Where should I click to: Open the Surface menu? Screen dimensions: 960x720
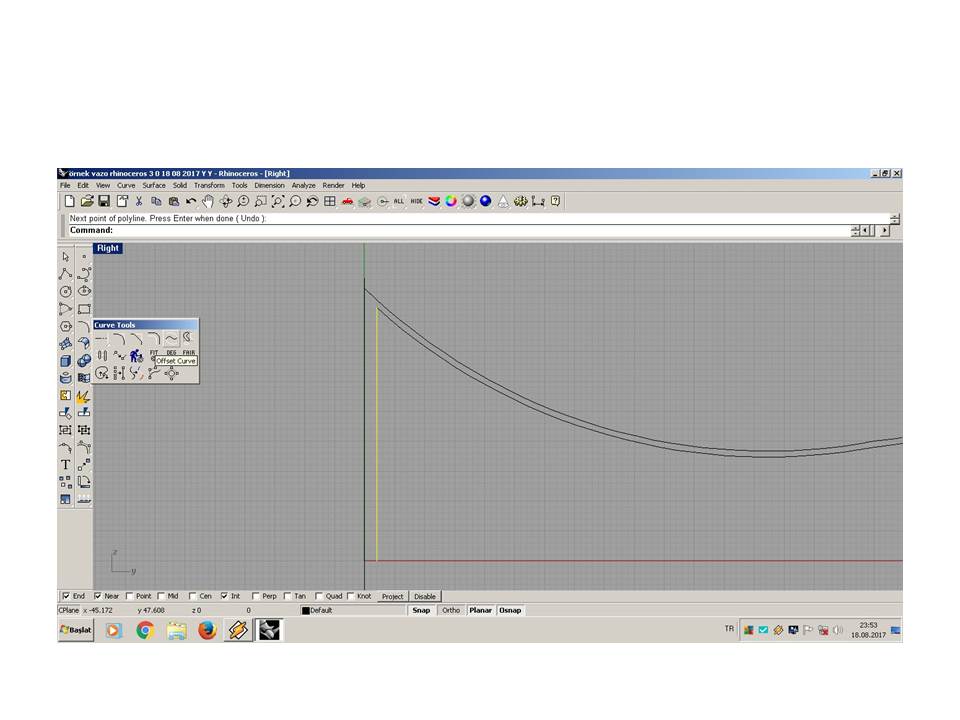click(154, 185)
